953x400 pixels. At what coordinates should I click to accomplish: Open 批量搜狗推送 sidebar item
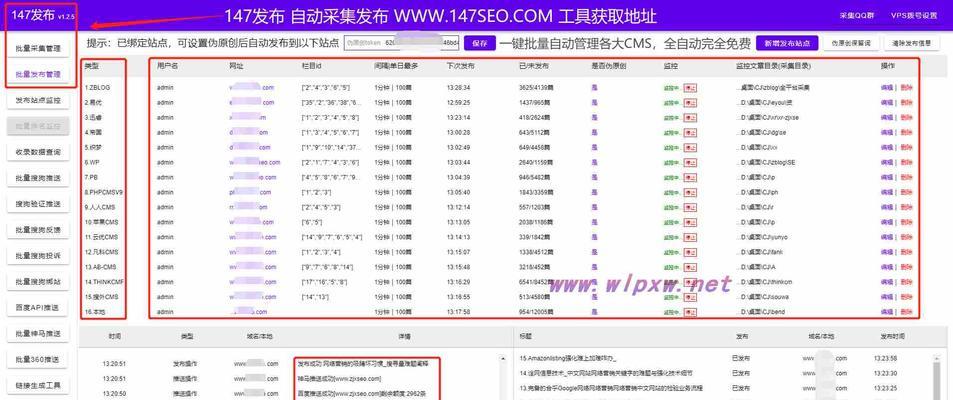(x=38, y=178)
